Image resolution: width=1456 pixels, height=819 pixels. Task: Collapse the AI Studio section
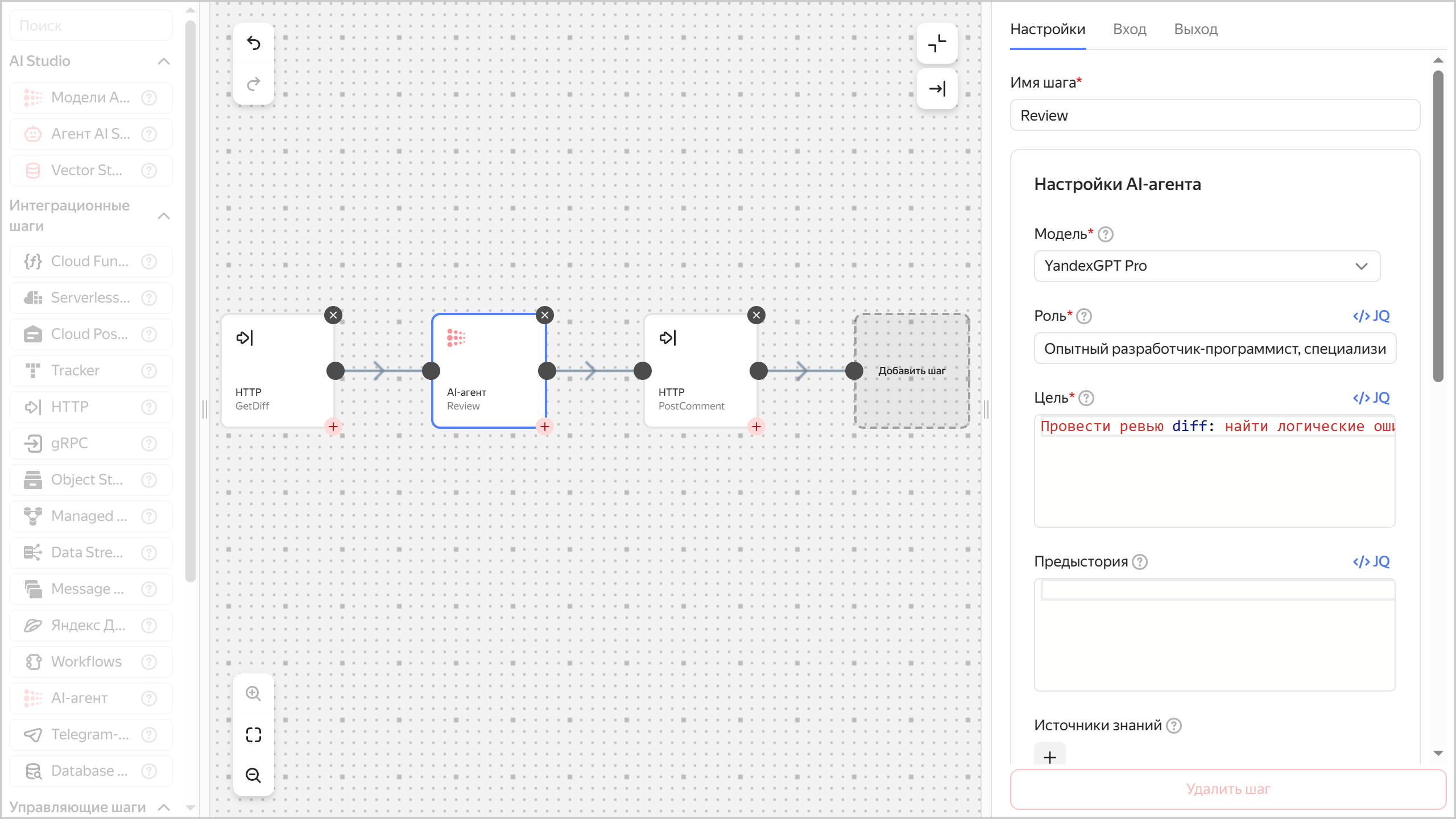(x=164, y=61)
